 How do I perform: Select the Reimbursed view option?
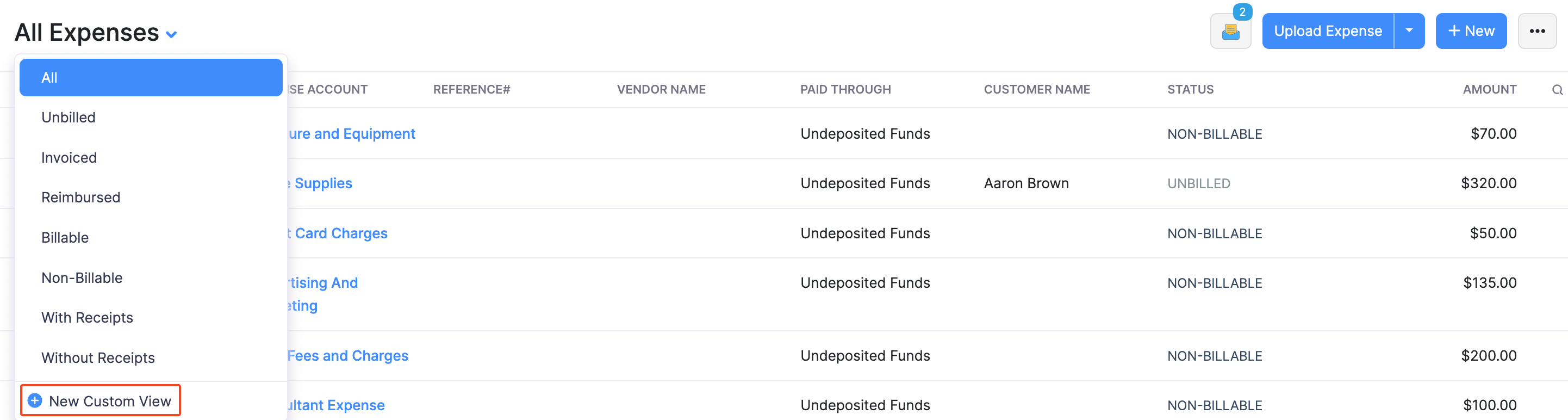pos(80,197)
